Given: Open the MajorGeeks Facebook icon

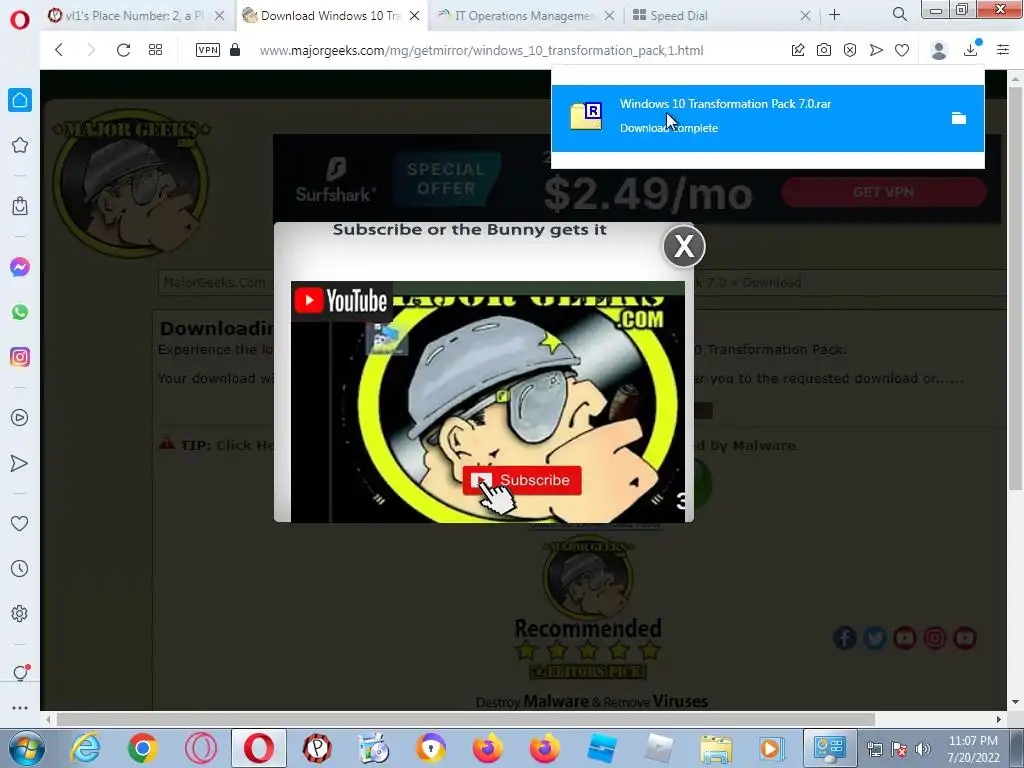Looking at the screenshot, I should 844,638.
